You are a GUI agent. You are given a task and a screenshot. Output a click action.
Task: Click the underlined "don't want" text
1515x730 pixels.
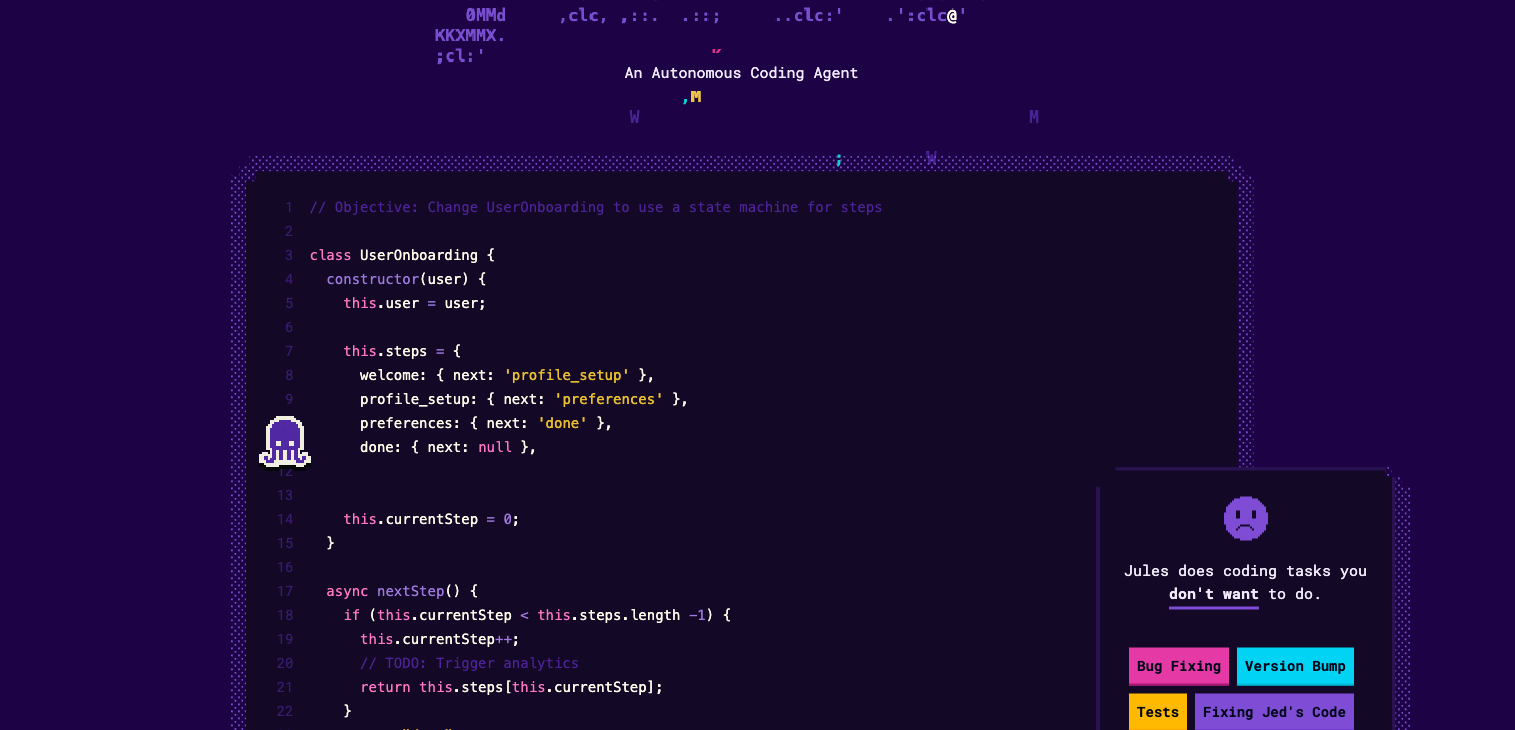1213,594
